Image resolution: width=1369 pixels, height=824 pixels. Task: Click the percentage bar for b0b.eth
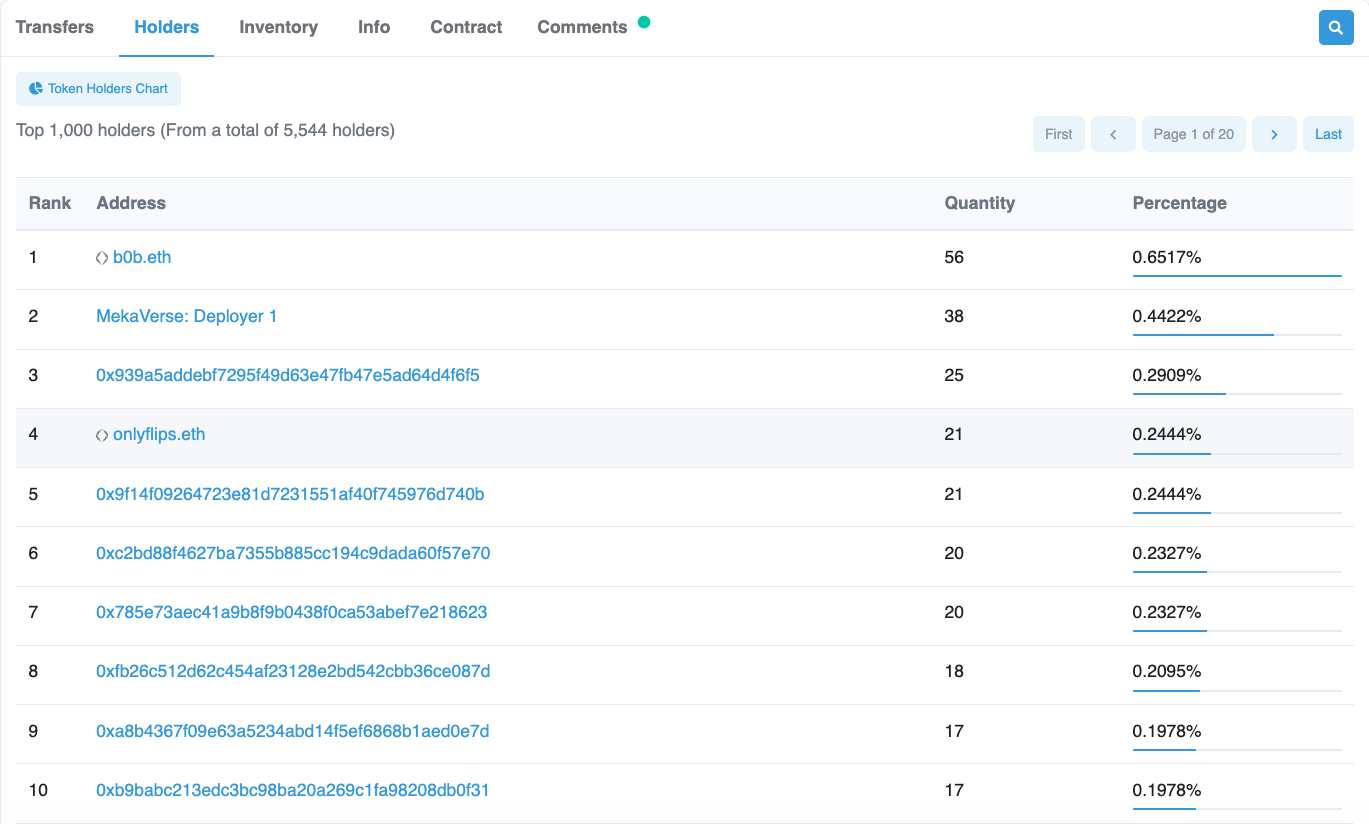tap(1237, 275)
